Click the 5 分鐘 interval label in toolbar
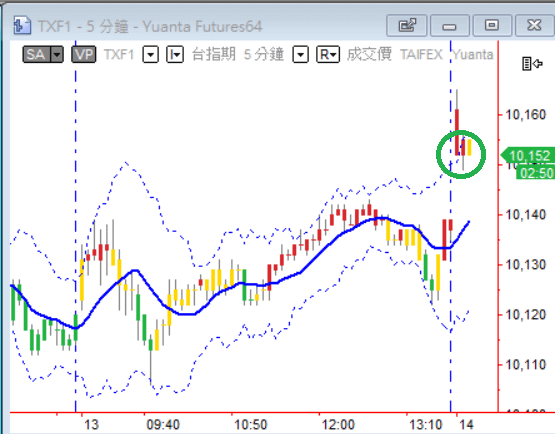 (264, 55)
